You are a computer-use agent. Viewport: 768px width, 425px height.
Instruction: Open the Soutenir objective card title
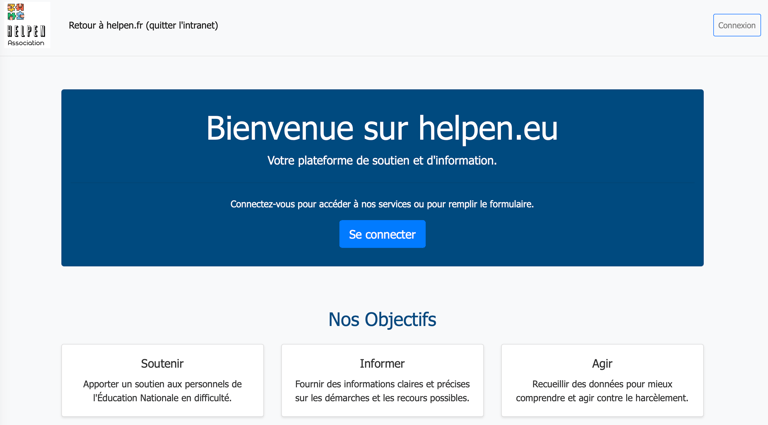(162, 363)
